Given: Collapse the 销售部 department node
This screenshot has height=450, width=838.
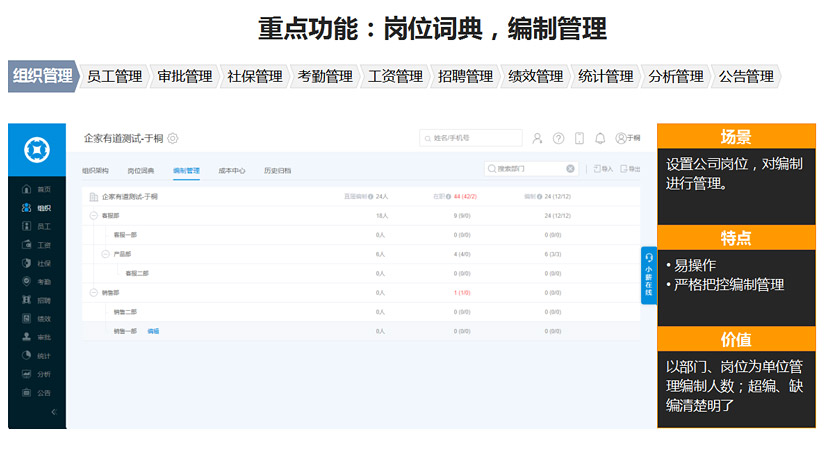Looking at the screenshot, I should (94, 293).
